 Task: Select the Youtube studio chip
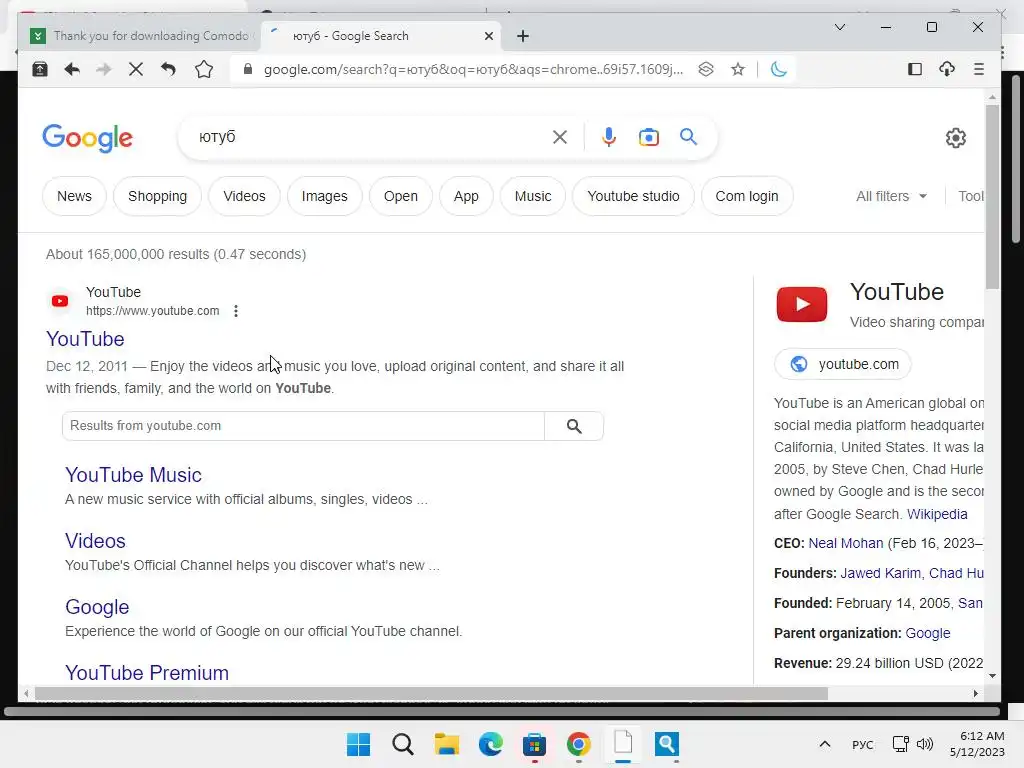(633, 197)
